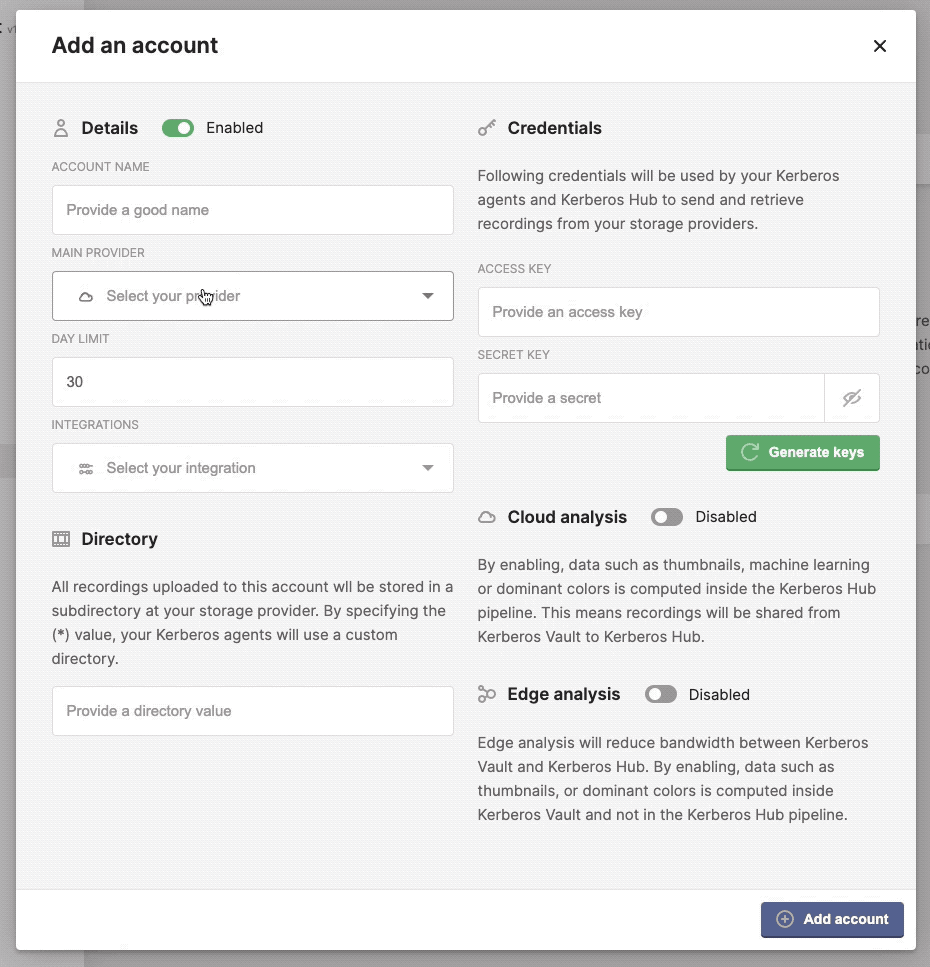Viewport: 930px width, 967px height.
Task: Click the cloud icon beside Cloud analysis
Action: 487,517
